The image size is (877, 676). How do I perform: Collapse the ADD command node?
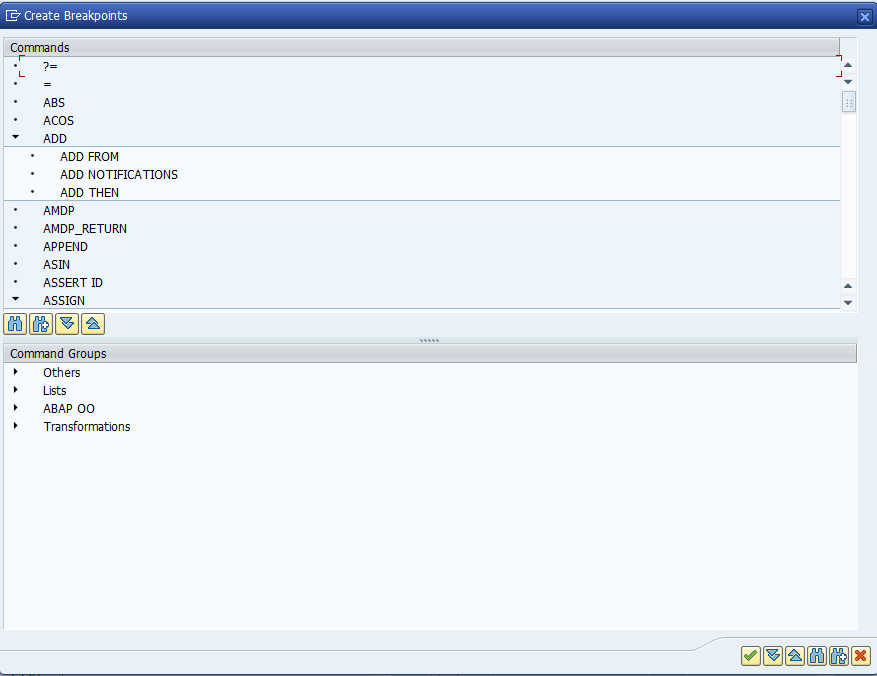16,137
